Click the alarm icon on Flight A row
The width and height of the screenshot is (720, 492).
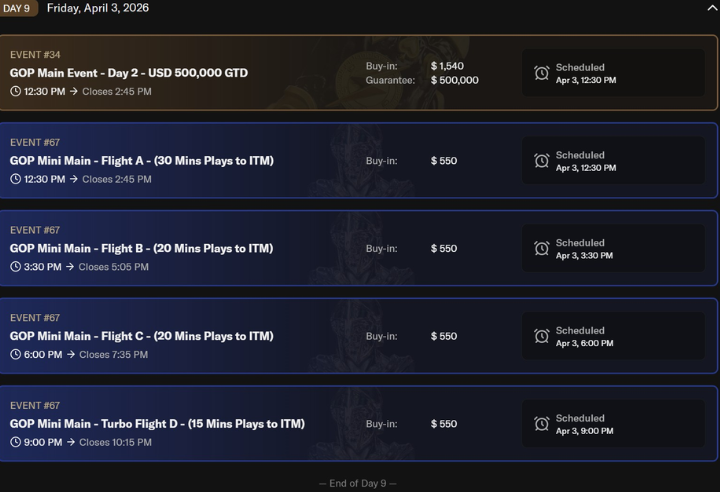(x=541, y=161)
